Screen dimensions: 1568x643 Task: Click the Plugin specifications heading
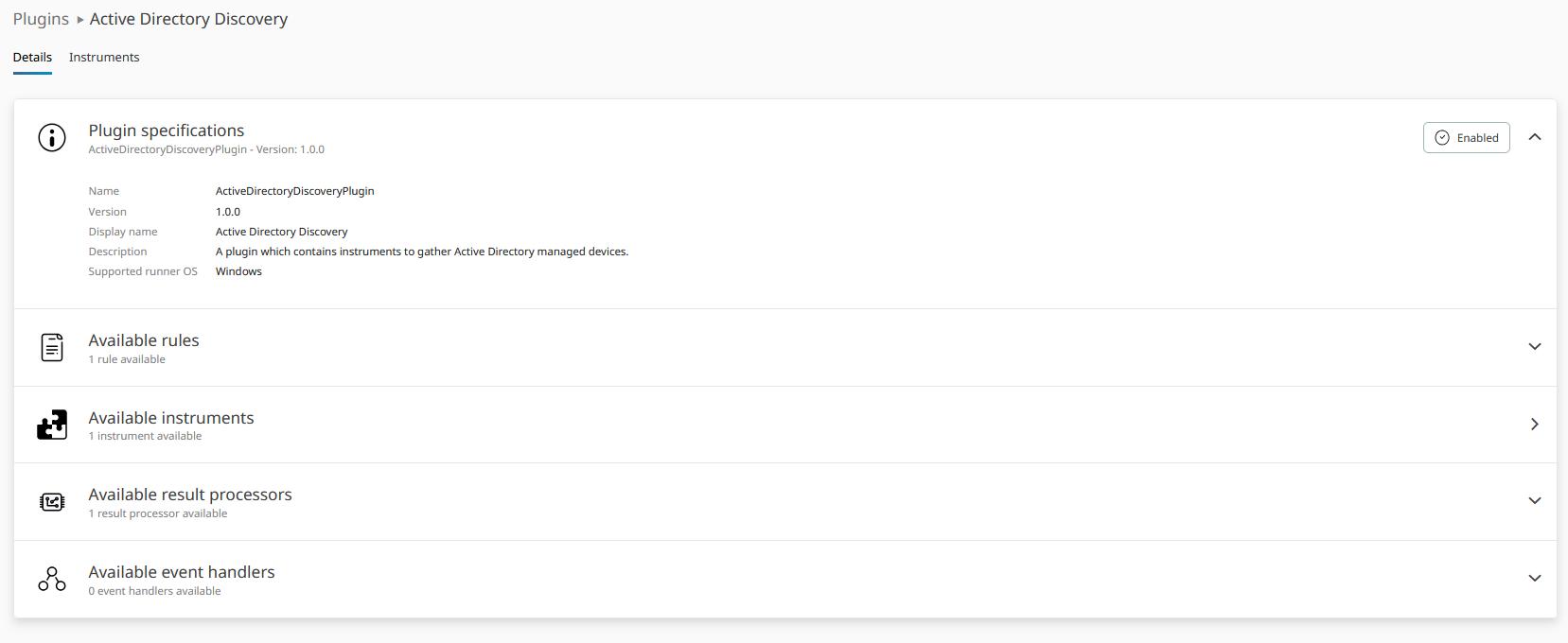click(167, 130)
